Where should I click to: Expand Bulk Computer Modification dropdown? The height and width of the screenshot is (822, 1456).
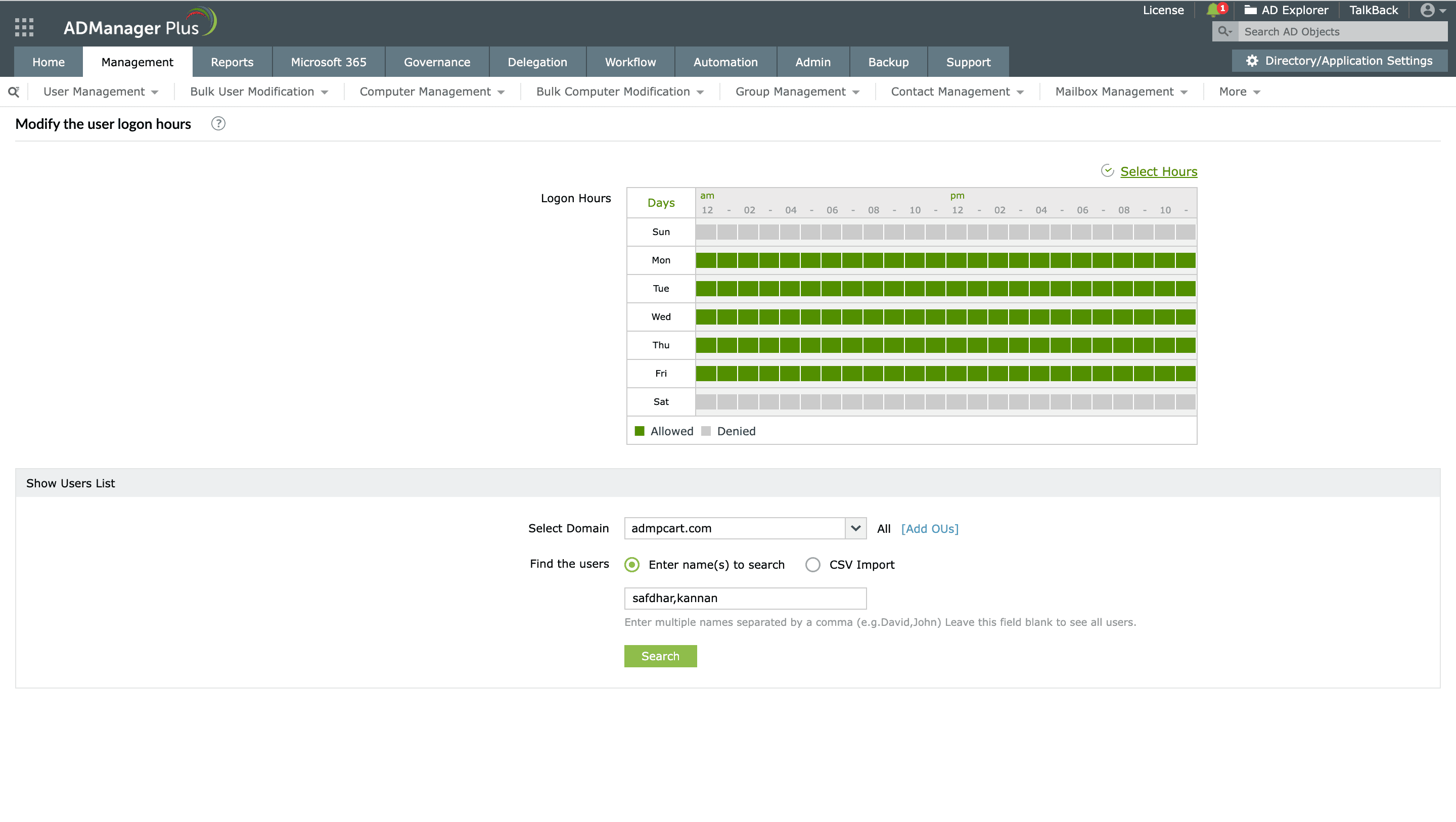619,92
